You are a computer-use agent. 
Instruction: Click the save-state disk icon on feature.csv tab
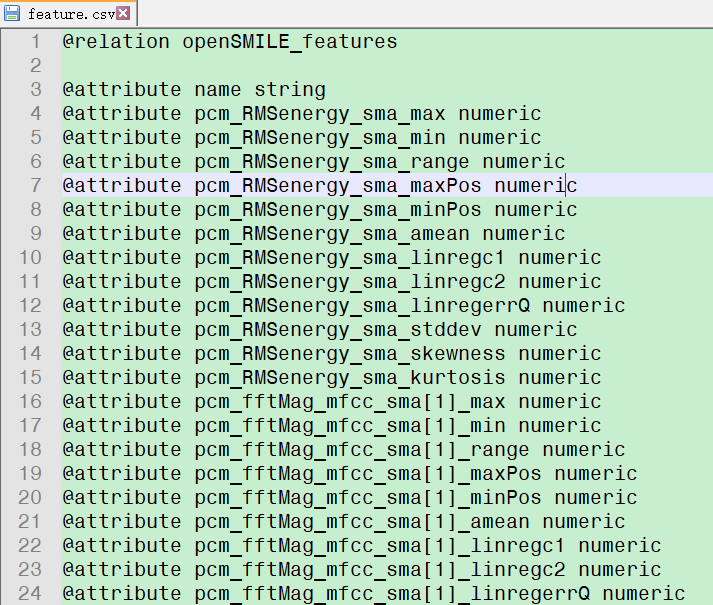pos(12,13)
